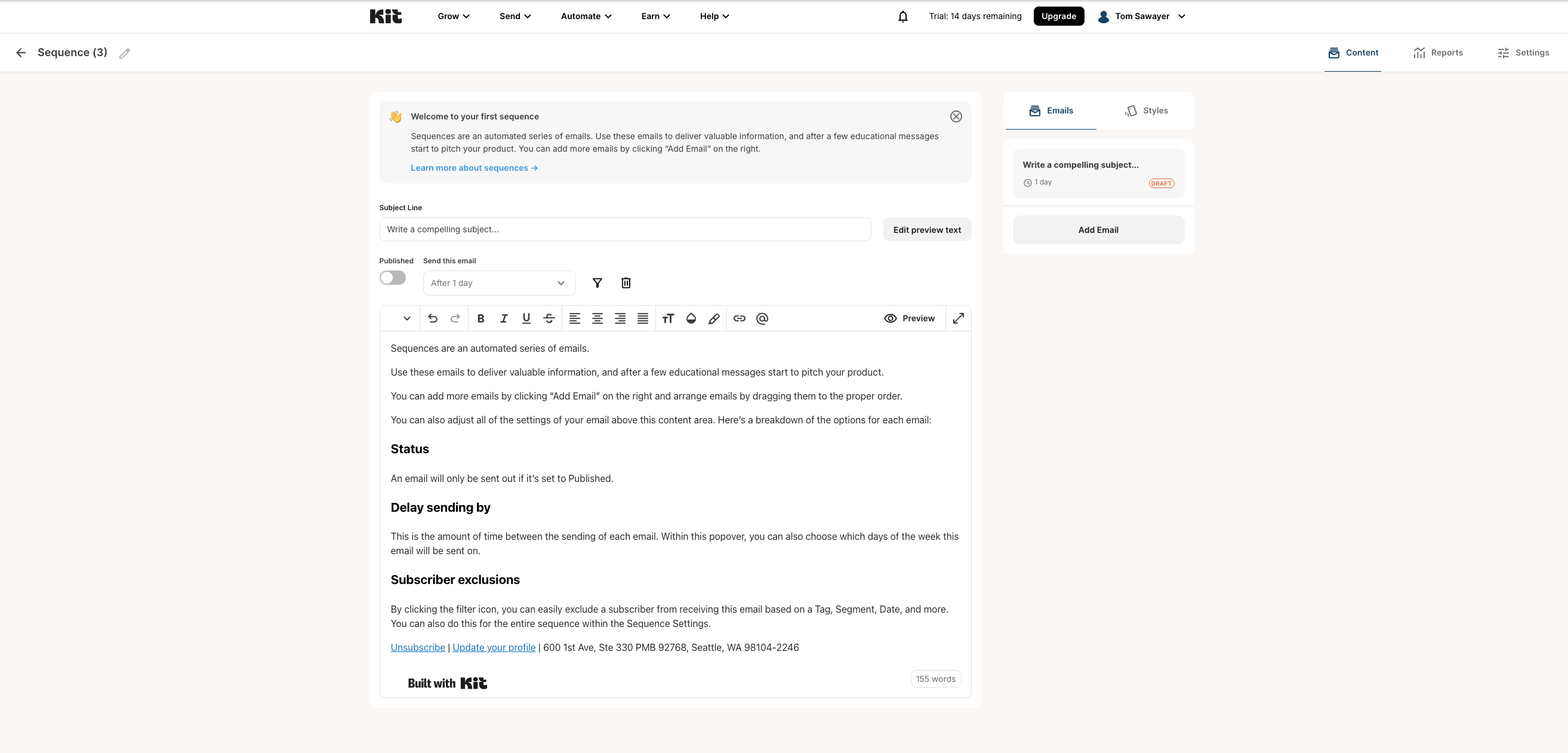Toggle the Published switch
This screenshot has width=1568, height=753.
pyautogui.click(x=393, y=278)
